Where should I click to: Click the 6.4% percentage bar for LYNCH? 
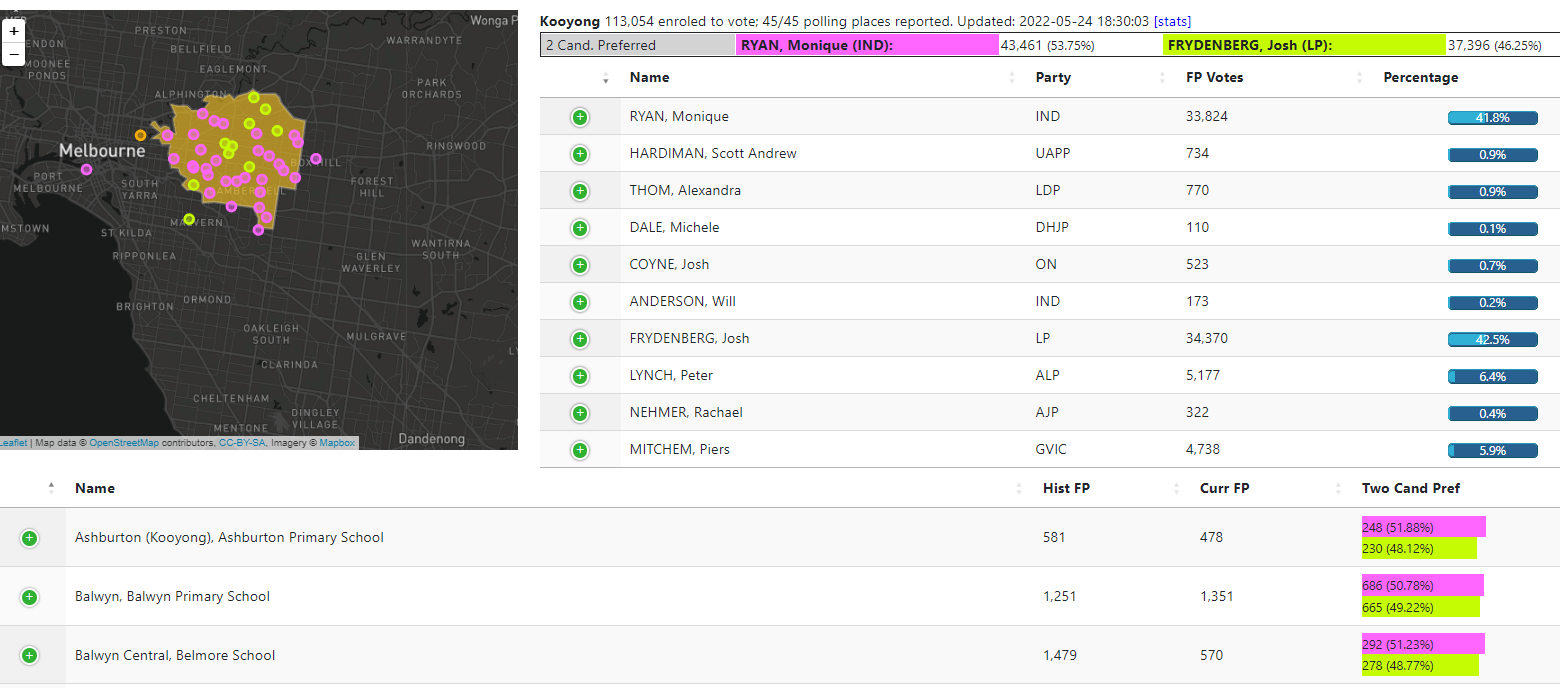tap(1493, 377)
